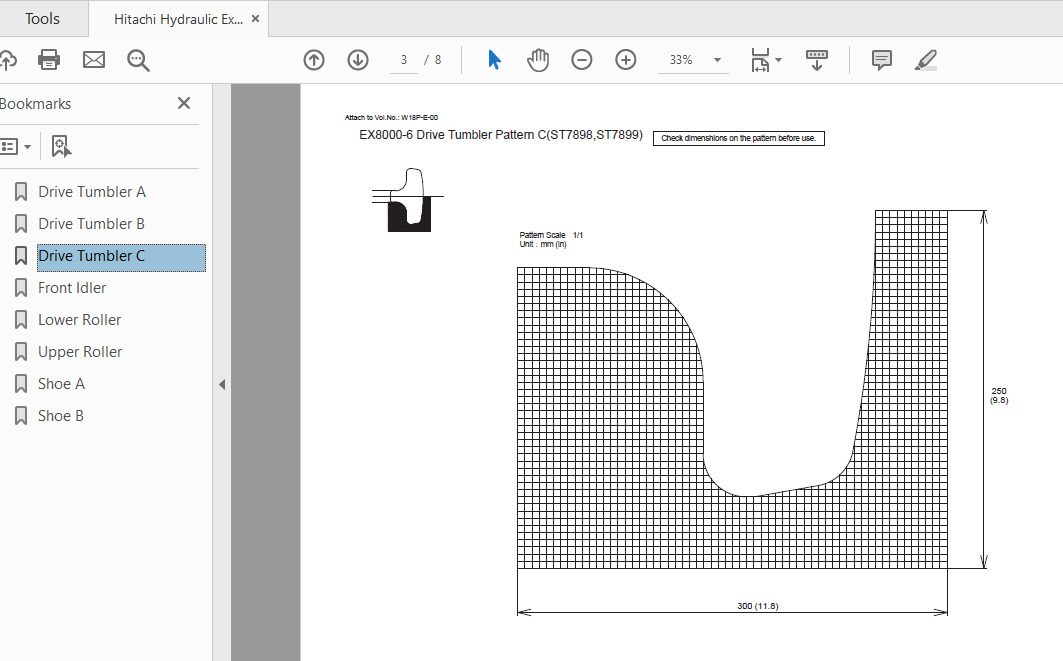The image size is (1063, 661).
Task: Click the Print file icon
Action: pos(49,60)
